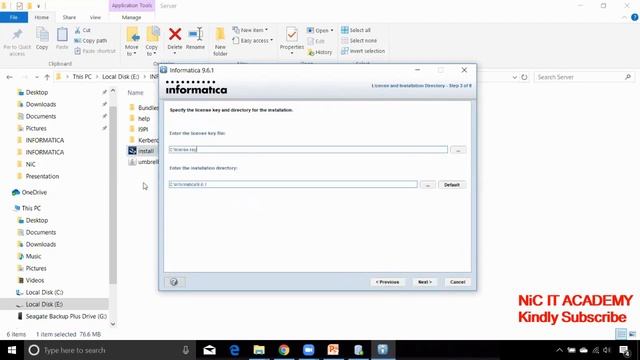Click the Explorer help question icon
640x360 pixels.
tap(635, 17)
